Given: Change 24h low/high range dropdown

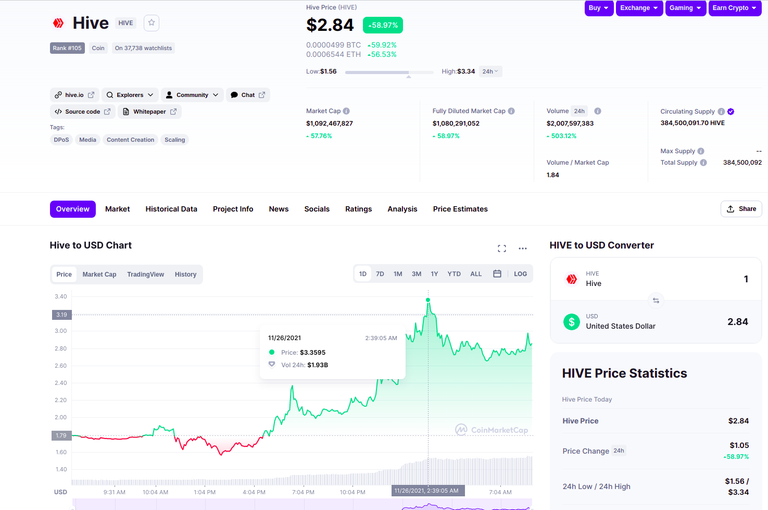Looking at the screenshot, I should pyautogui.click(x=490, y=72).
